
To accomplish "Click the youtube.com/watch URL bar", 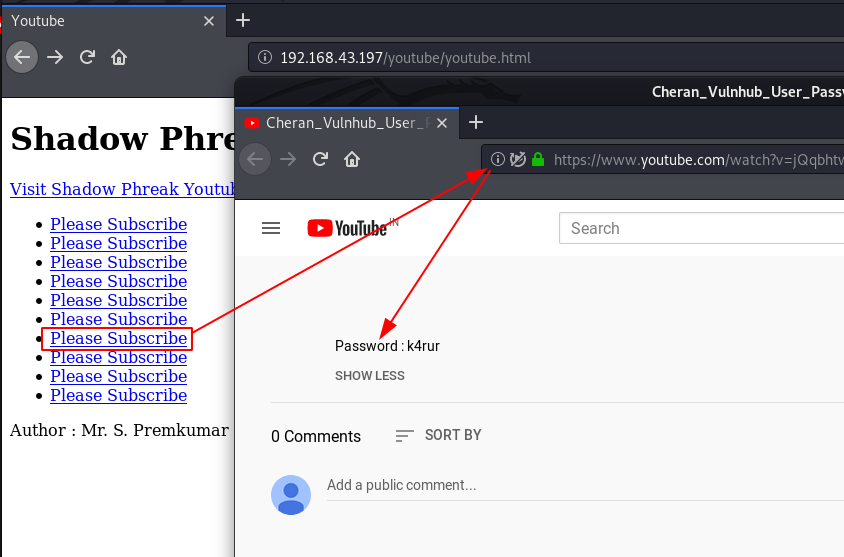I will coord(663,160).
